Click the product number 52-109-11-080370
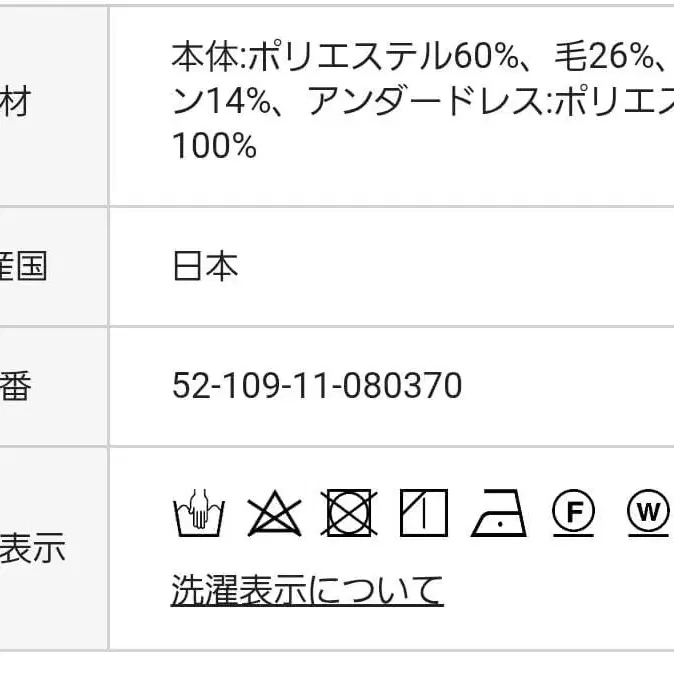 tap(317, 386)
